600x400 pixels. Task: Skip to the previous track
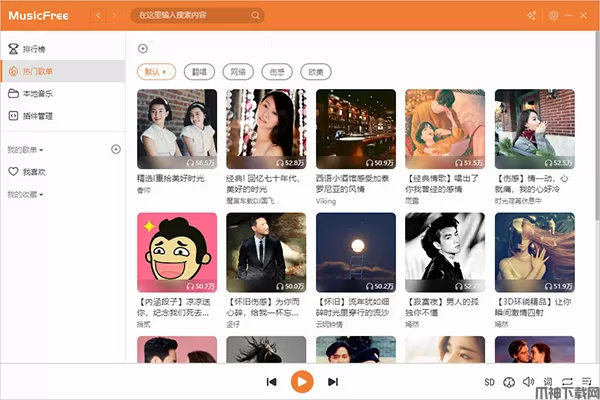tap(271, 381)
